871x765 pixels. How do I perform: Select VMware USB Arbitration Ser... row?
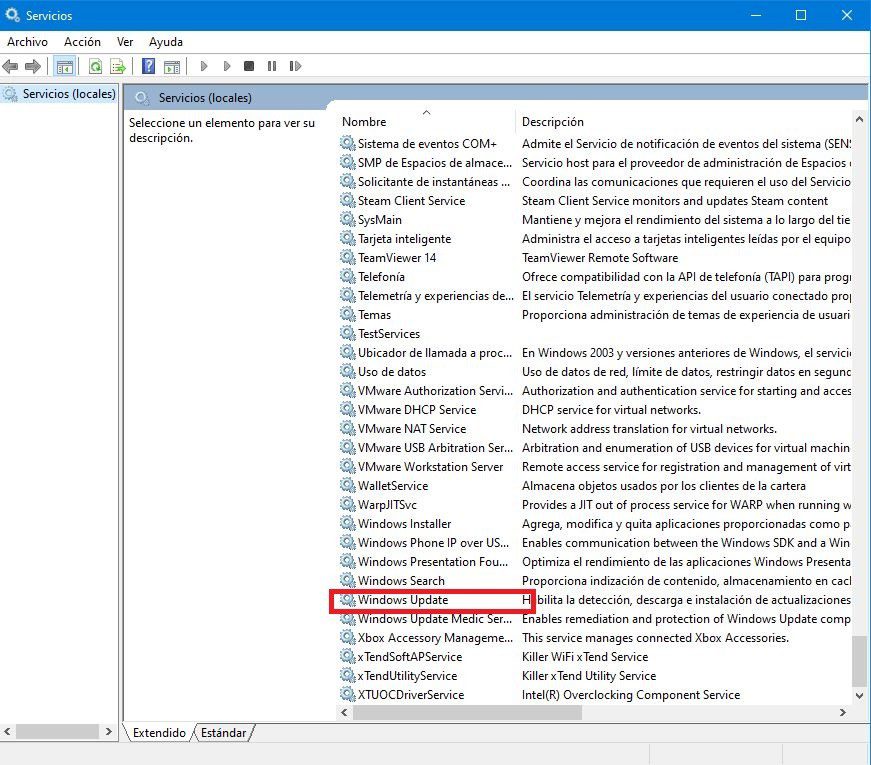point(595,447)
